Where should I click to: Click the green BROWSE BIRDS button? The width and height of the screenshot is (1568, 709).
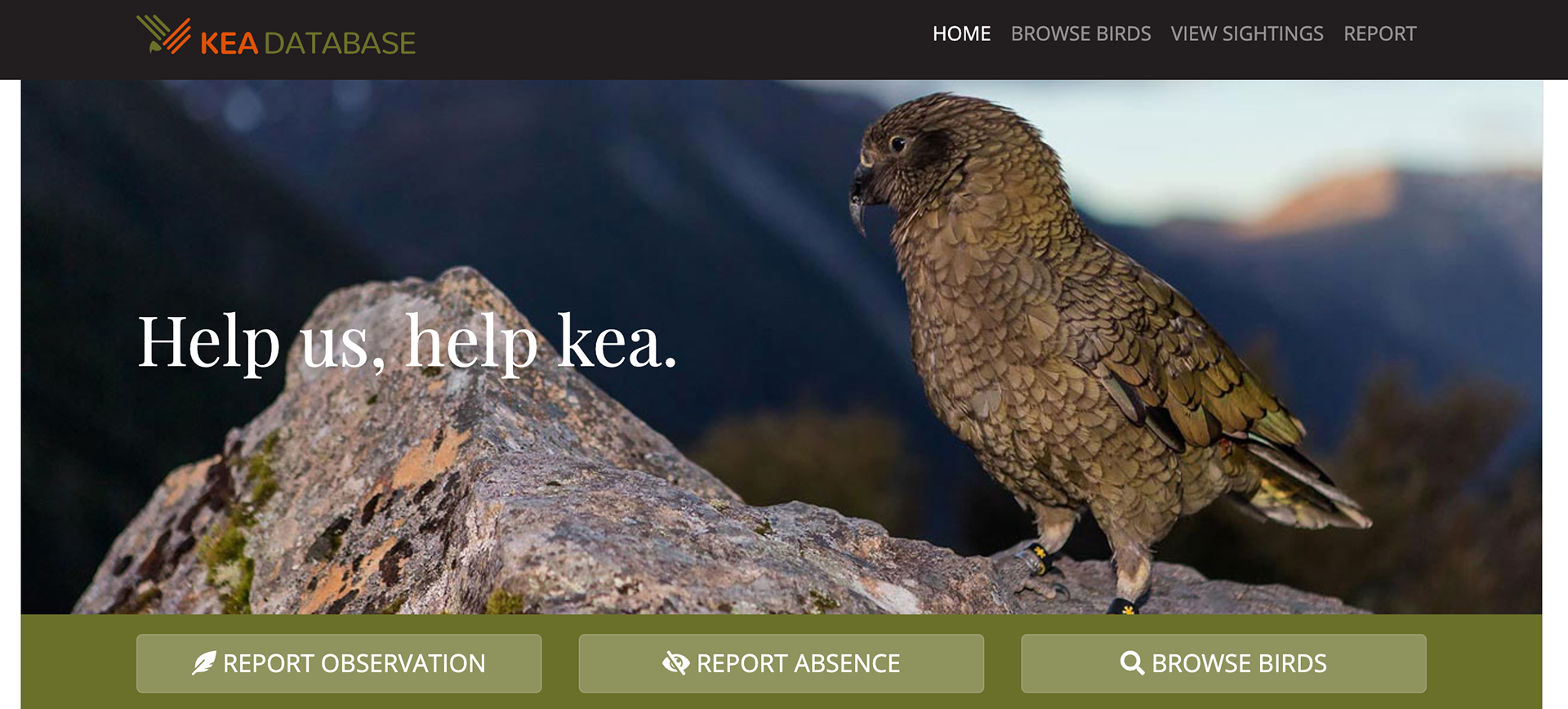[1223, 663]
